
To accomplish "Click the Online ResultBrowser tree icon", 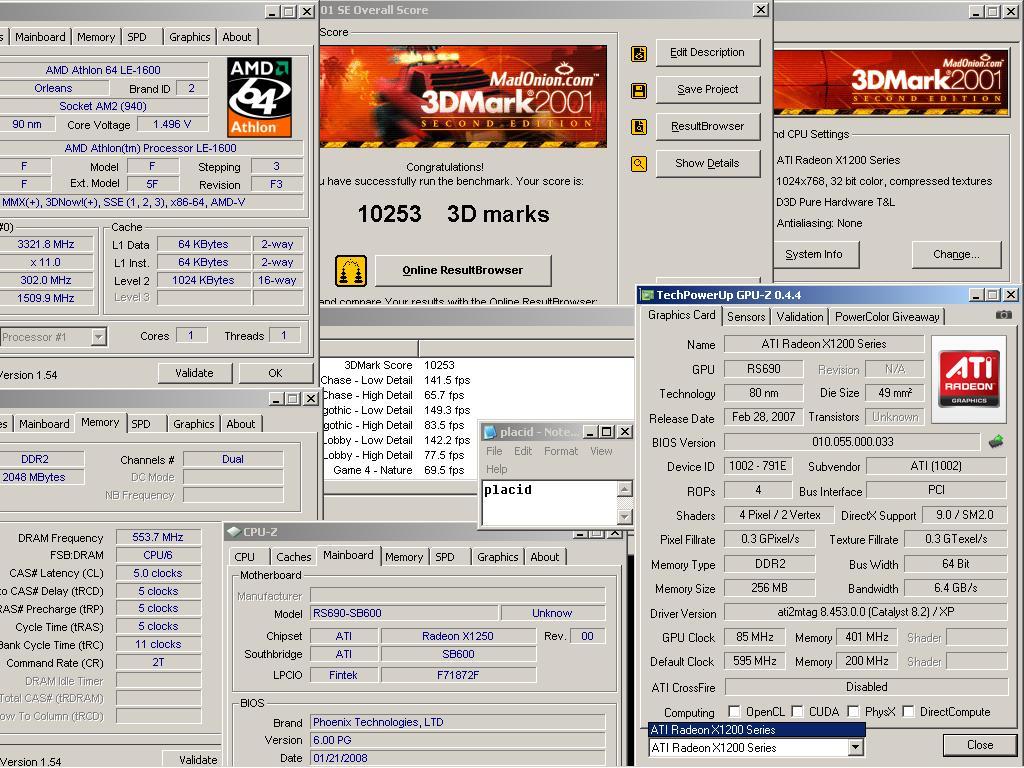I will tap(351, 271).
